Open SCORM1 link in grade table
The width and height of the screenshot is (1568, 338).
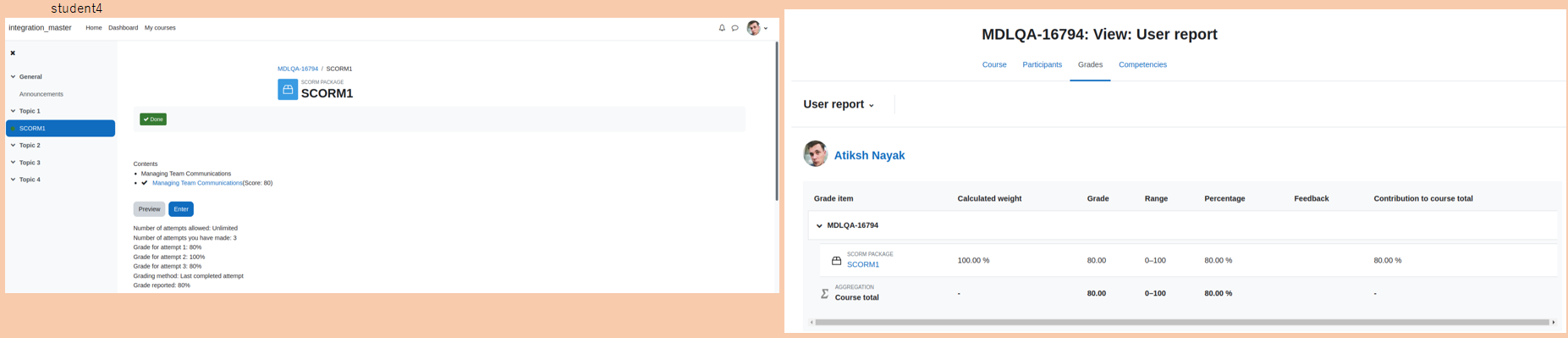(863, 264)
